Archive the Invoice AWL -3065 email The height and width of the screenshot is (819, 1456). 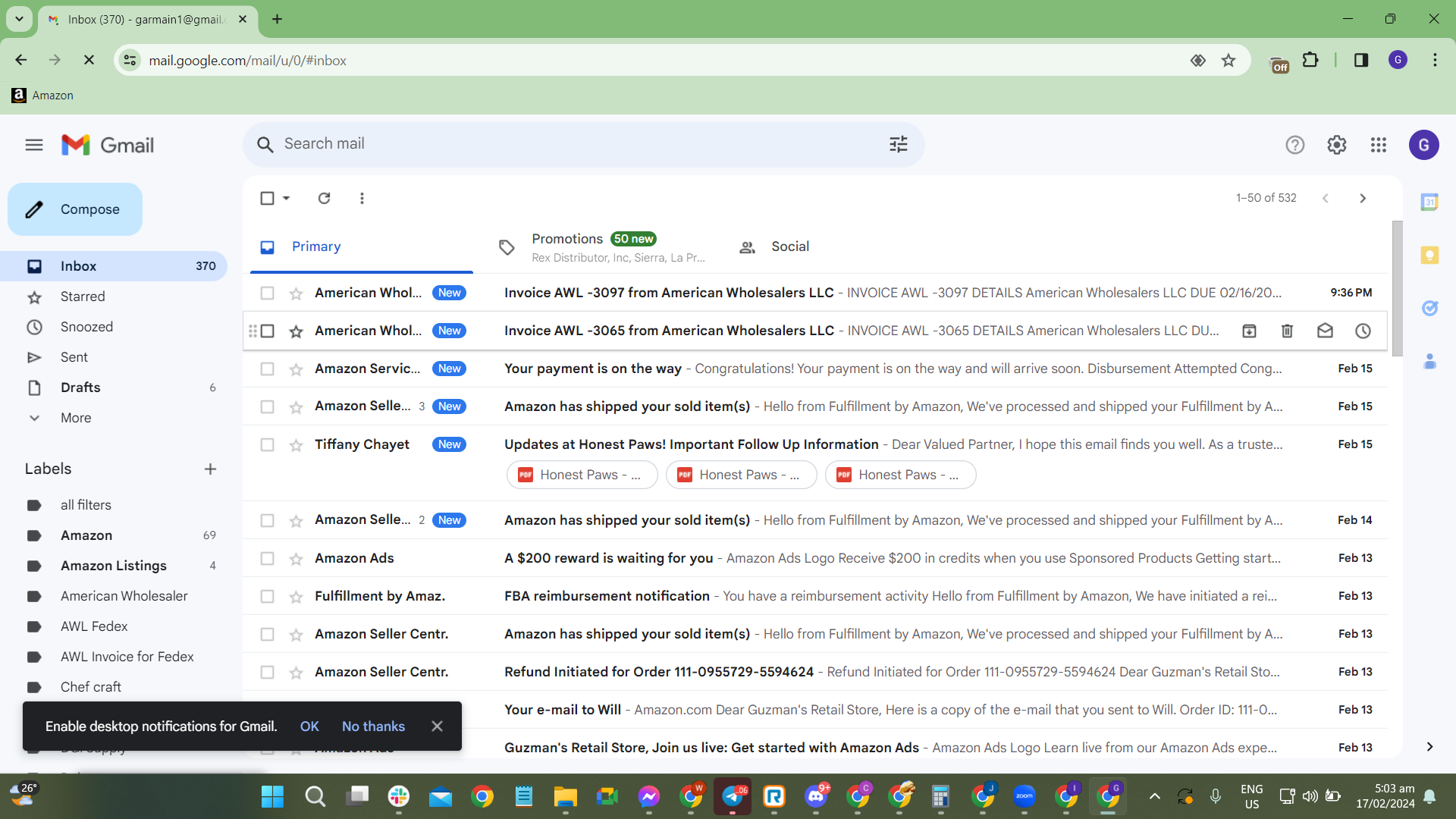[x=1249, y=331]
